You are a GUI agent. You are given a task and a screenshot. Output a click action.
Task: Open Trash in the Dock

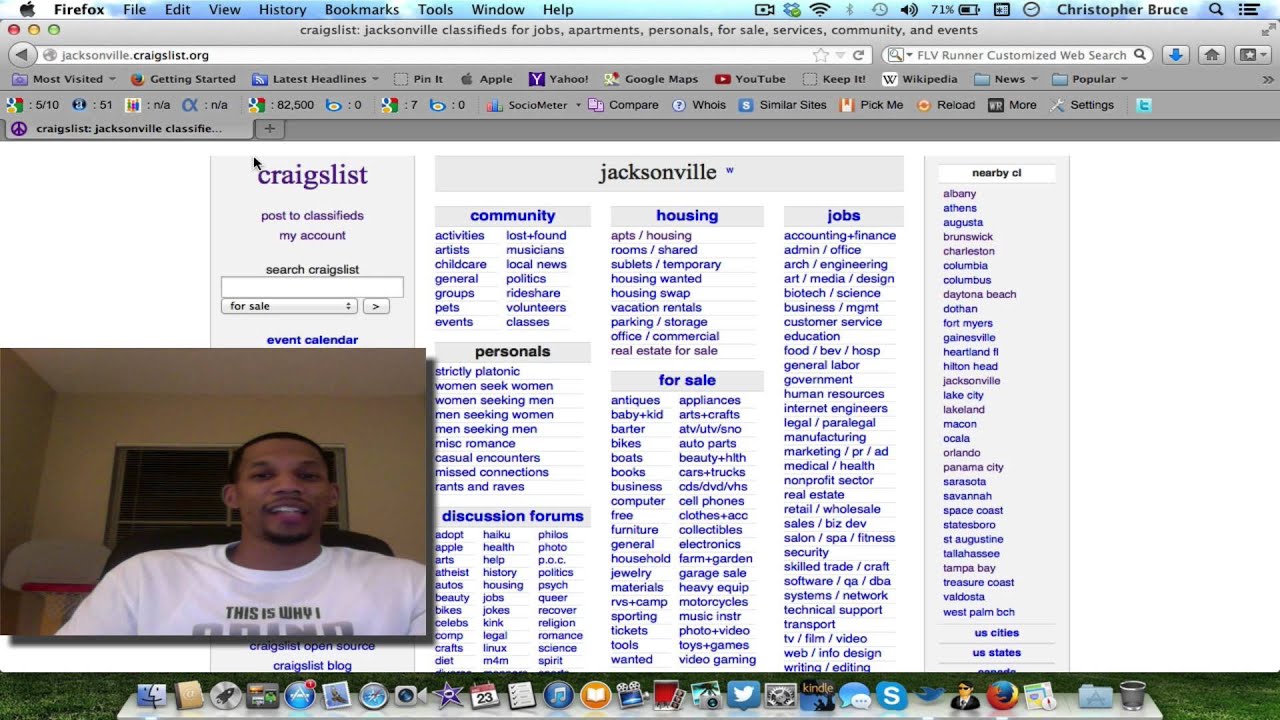(x=1132, y=695)
